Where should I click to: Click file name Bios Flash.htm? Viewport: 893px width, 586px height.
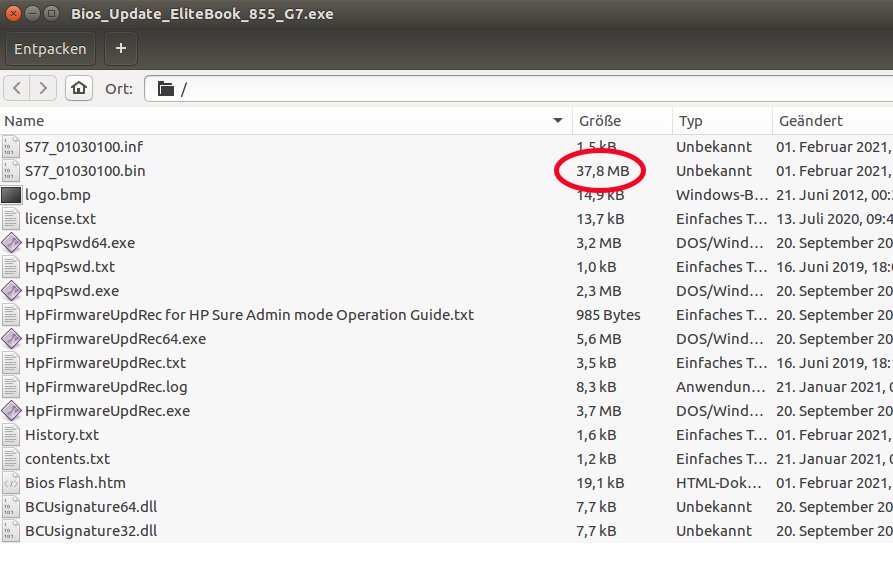tap(75, 483)
